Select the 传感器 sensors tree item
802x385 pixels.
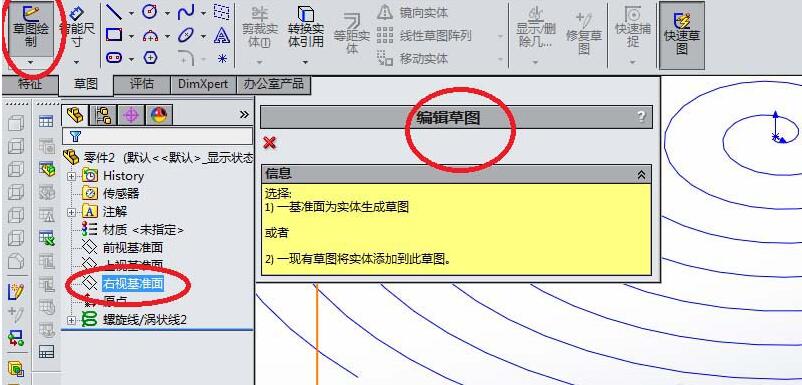tap(111, 193)
